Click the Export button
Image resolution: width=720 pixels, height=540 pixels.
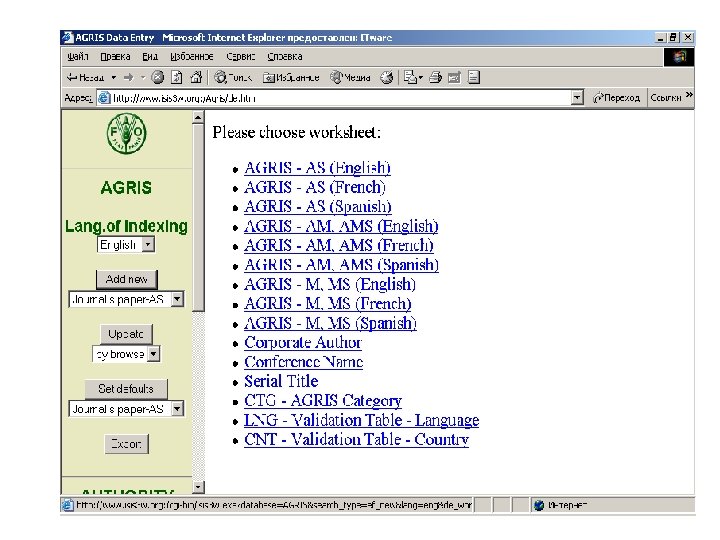pyautogui.click(x=127, y=444)
